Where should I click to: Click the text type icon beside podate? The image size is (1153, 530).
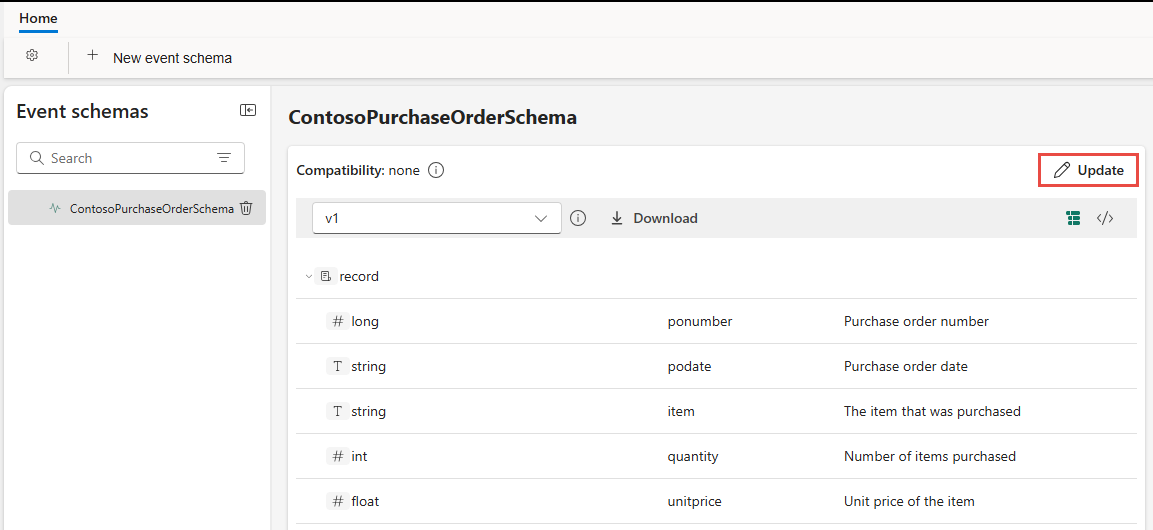[x=338, y=366]
